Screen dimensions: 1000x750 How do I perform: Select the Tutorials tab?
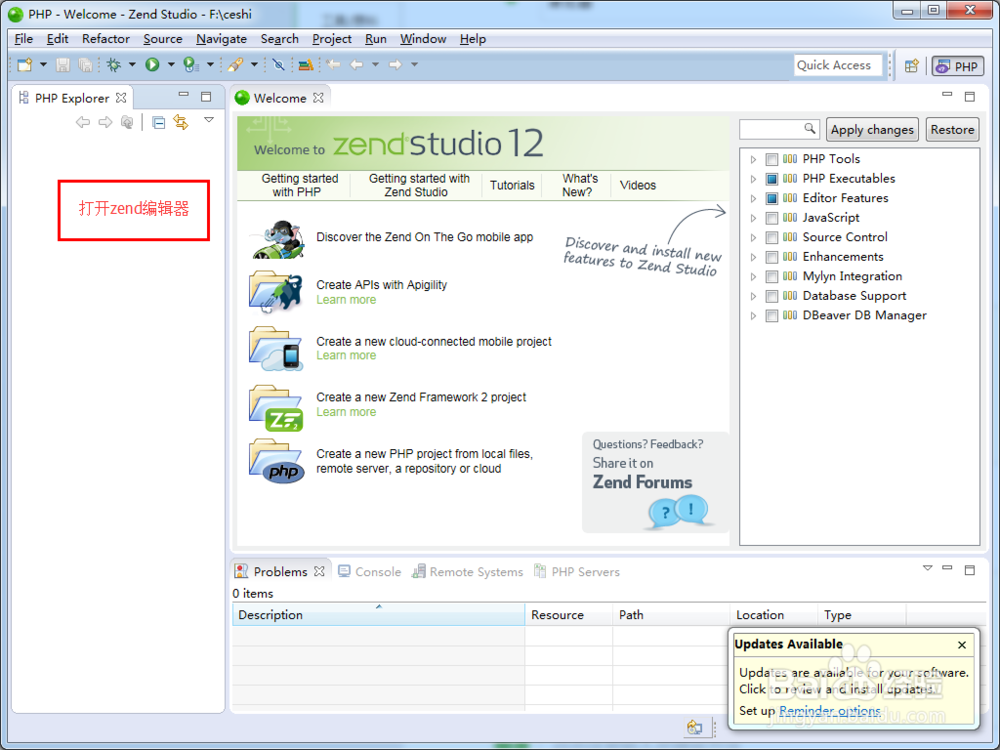[512, 185]
